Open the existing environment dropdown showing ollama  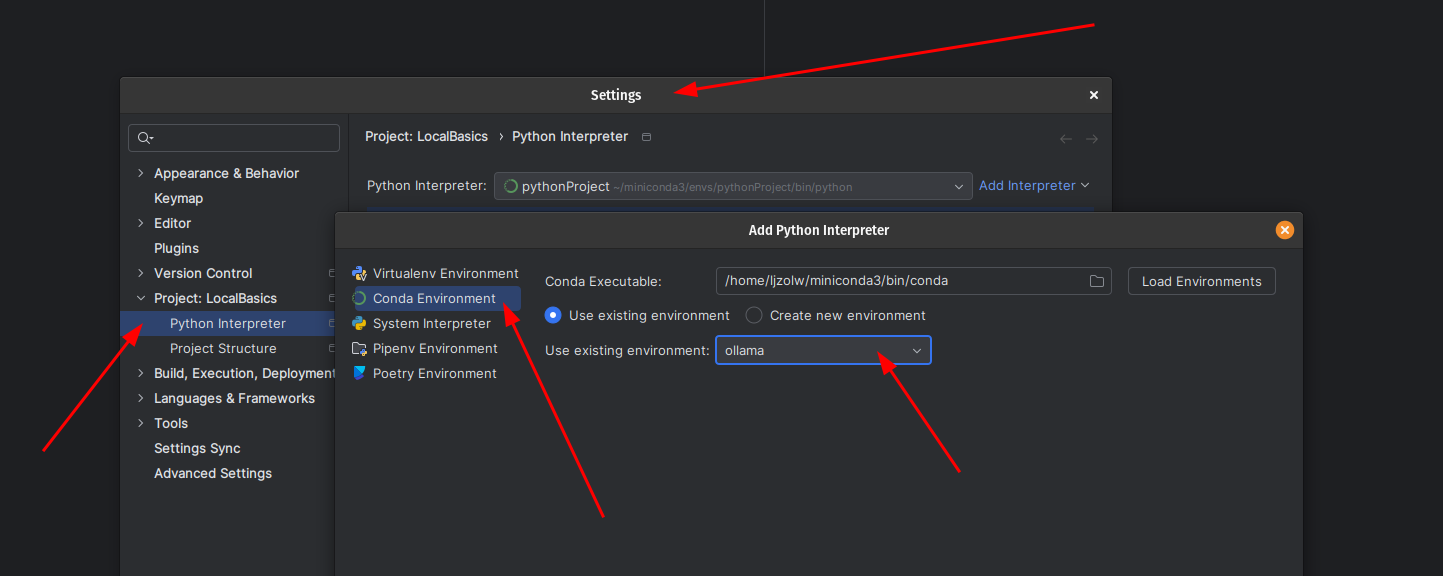click(822, 350)
